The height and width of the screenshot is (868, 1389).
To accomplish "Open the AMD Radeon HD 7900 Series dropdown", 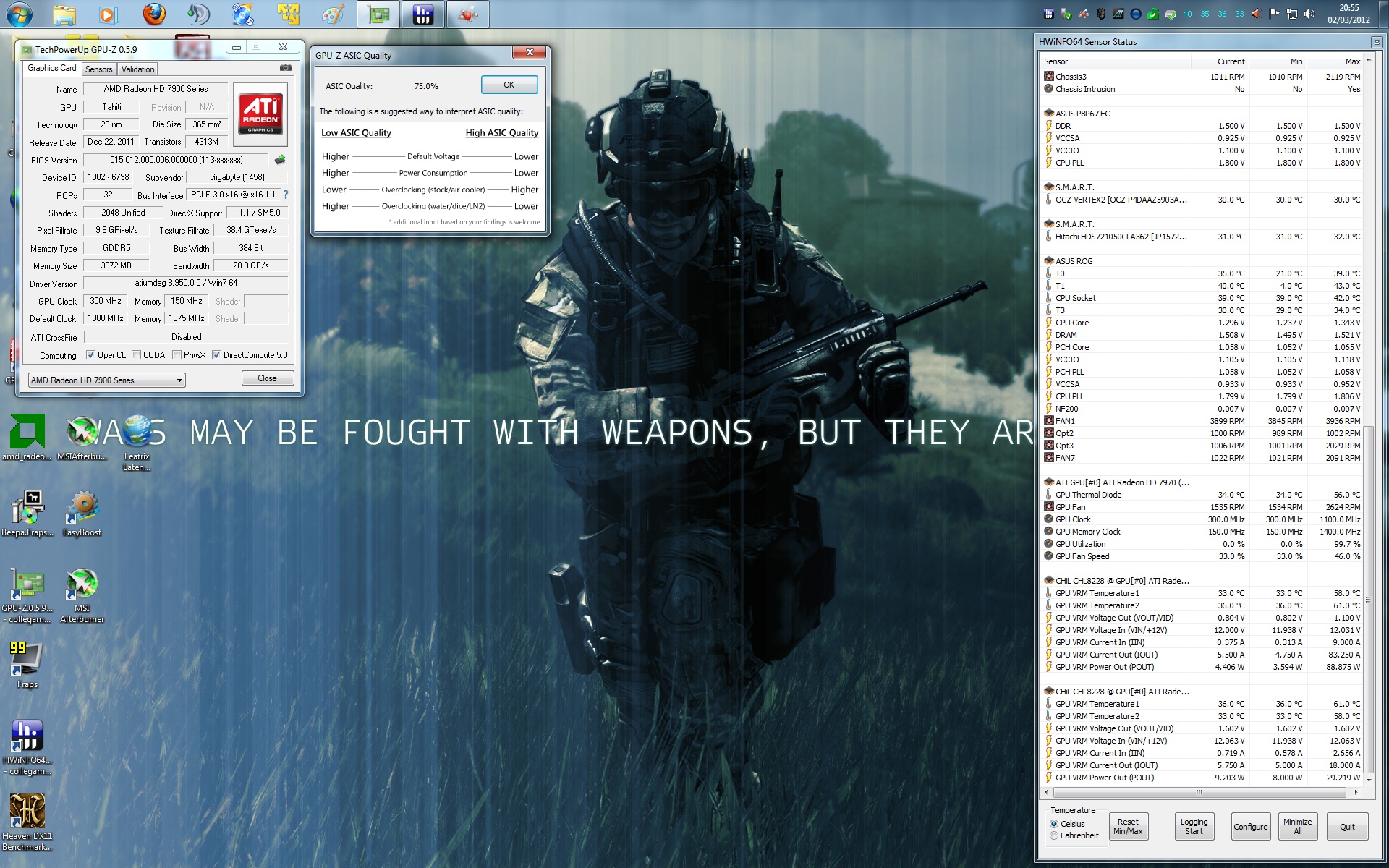I will [107, 380].
